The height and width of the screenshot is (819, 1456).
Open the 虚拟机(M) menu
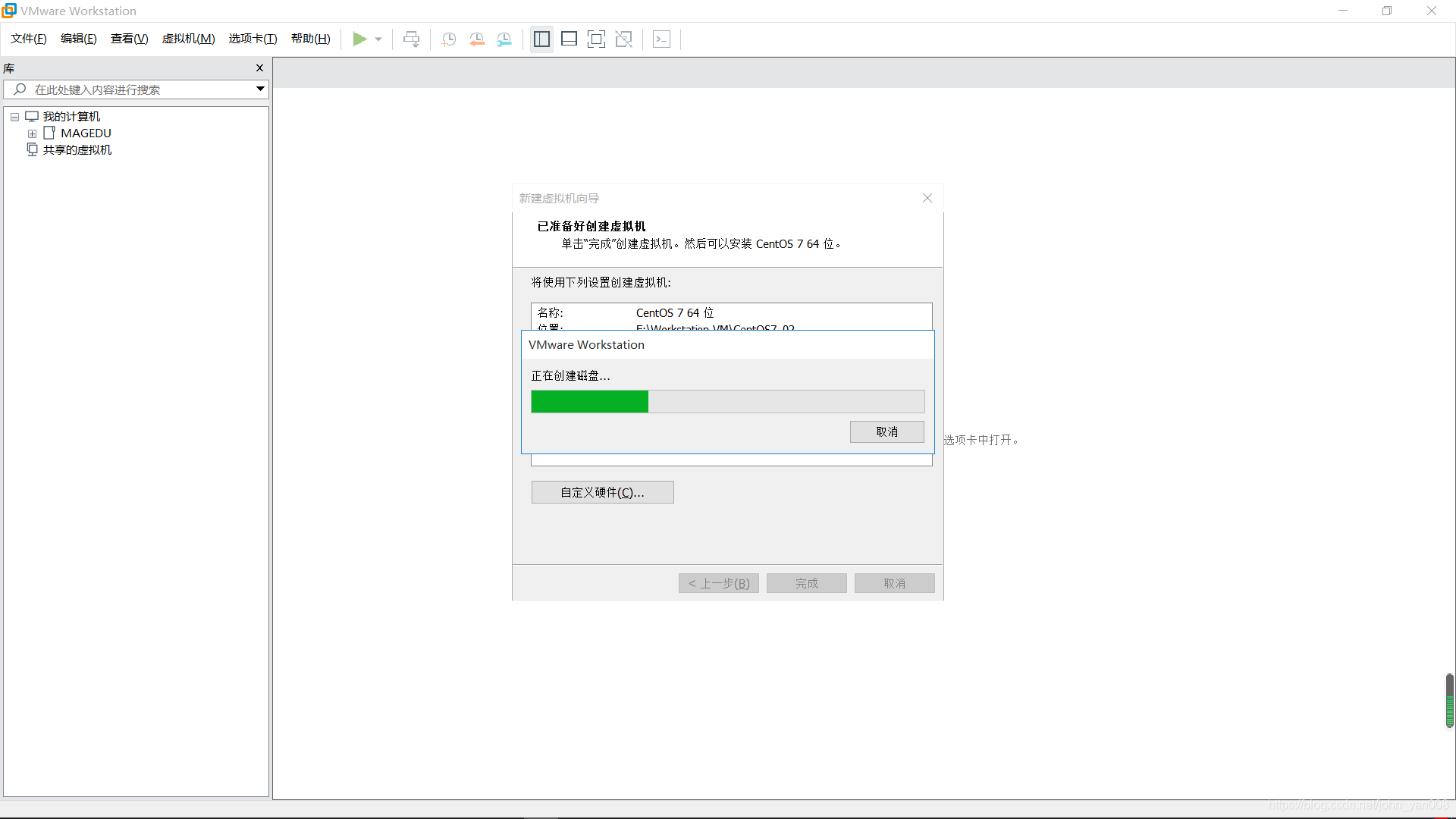point(188,39)
